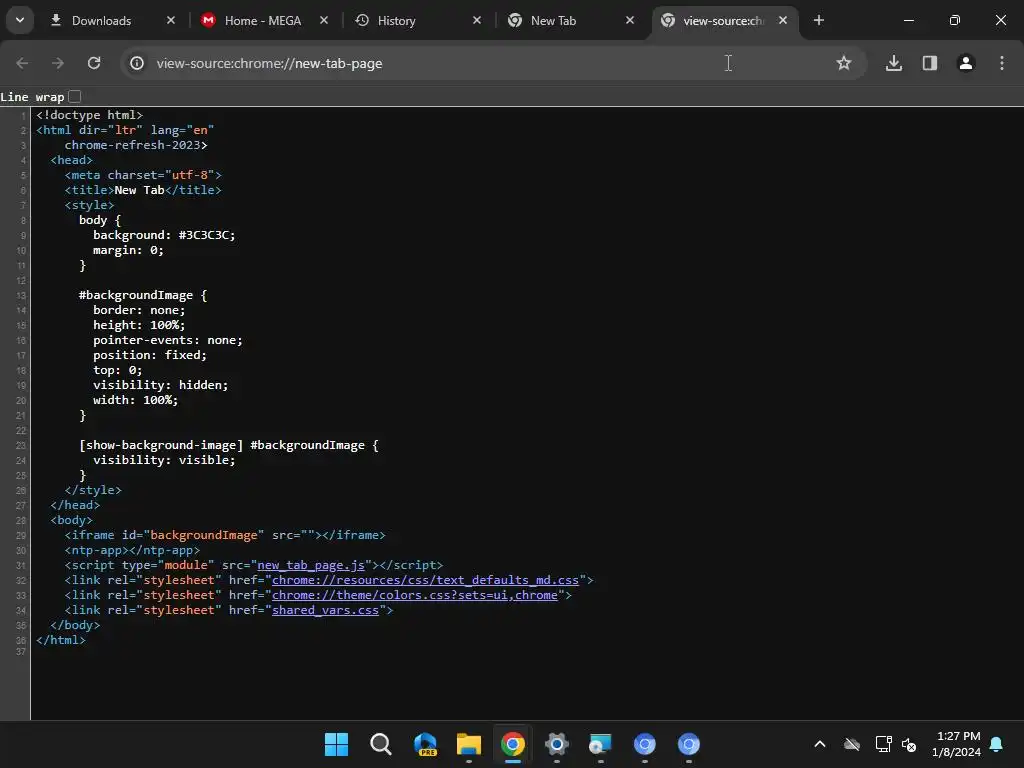
Task: Bookmark this page with the star icon
Action: [x=844, y=63]
